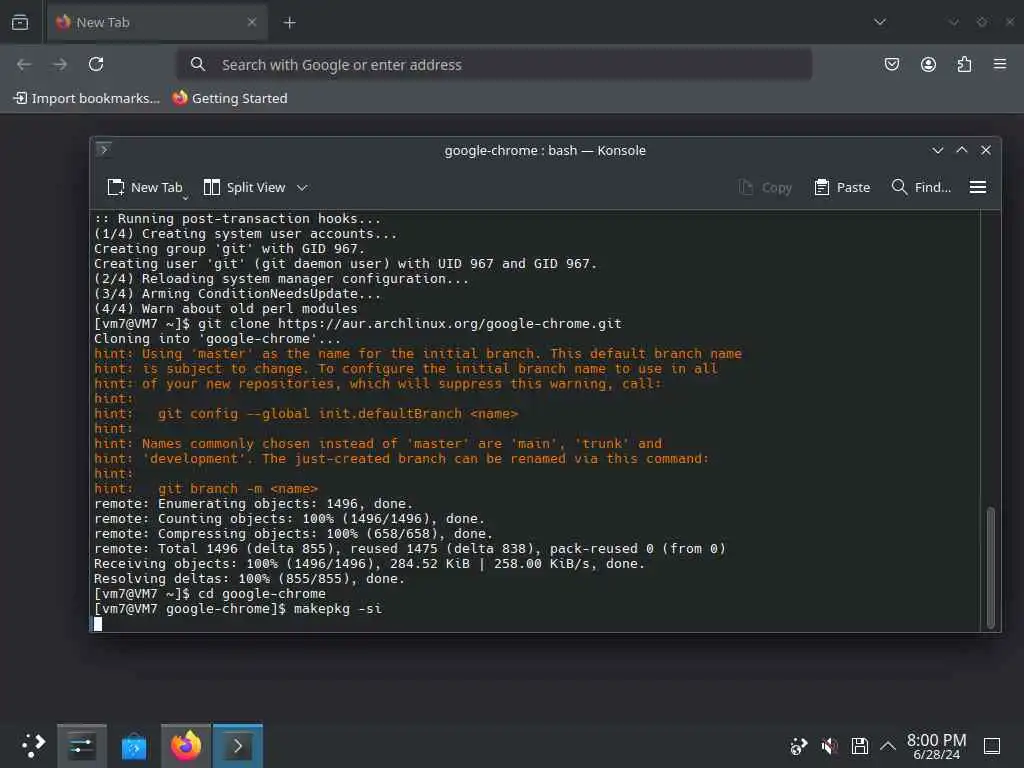This screenshot has height=768, width=1024.
Task: Toggle muted volume tray icon
Action: (829, 746)
